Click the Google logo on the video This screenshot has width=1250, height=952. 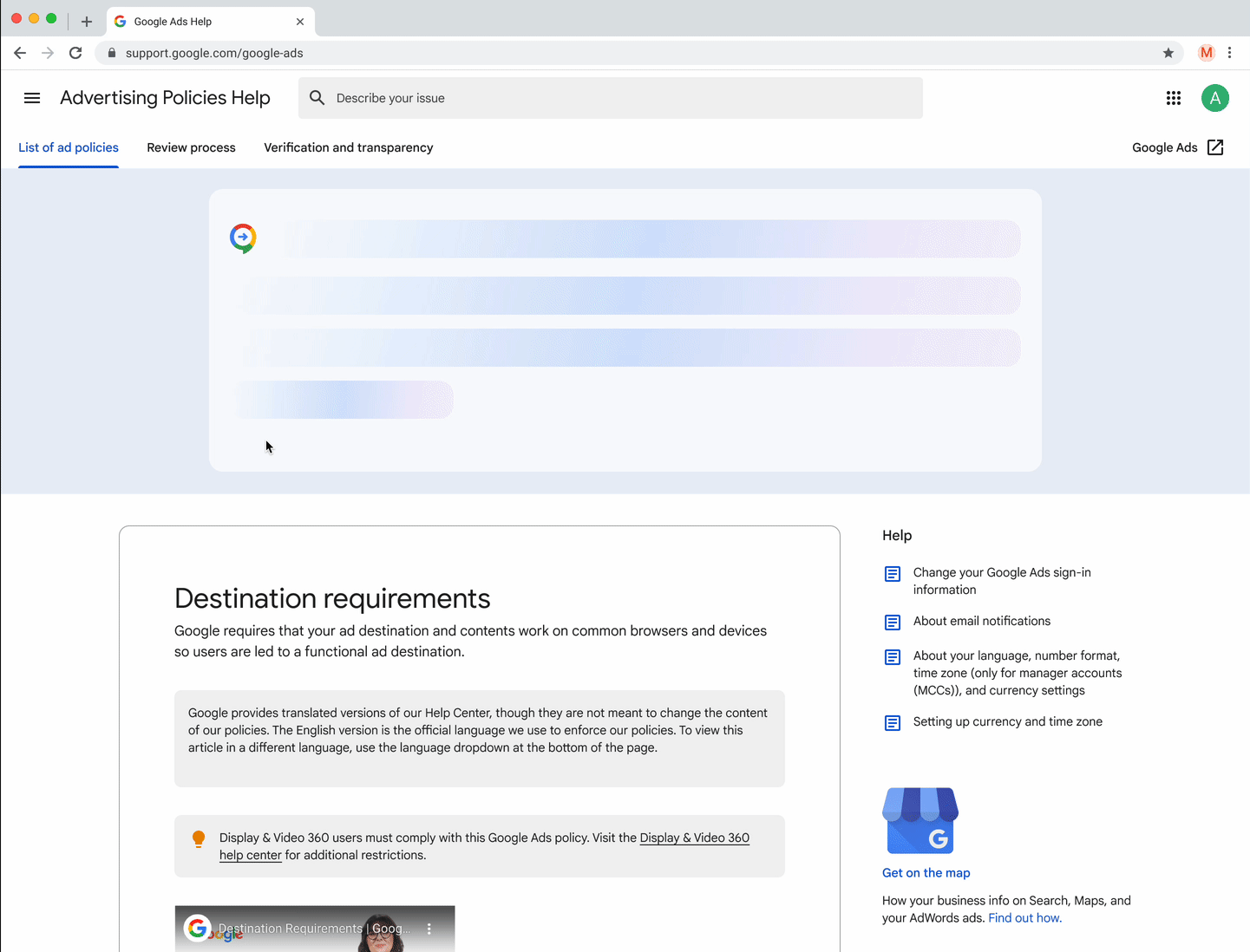tap(198, 929)
